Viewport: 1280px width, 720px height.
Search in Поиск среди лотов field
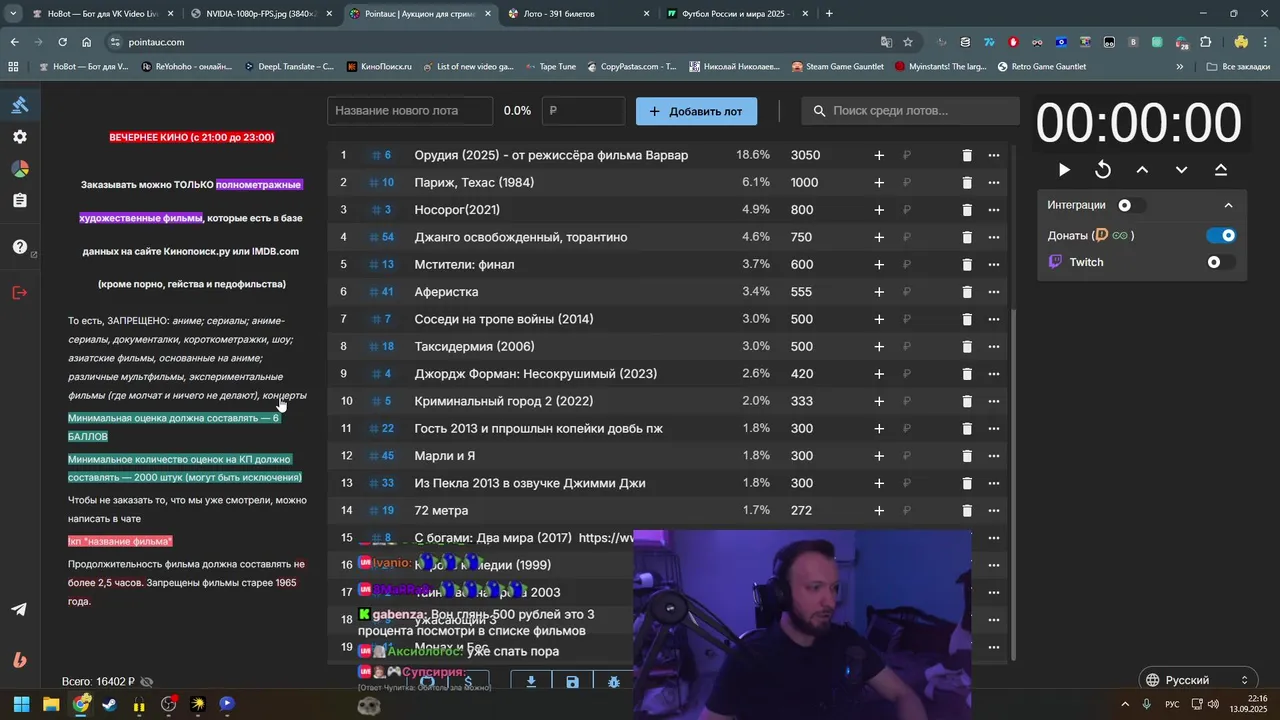pos(911,111)
